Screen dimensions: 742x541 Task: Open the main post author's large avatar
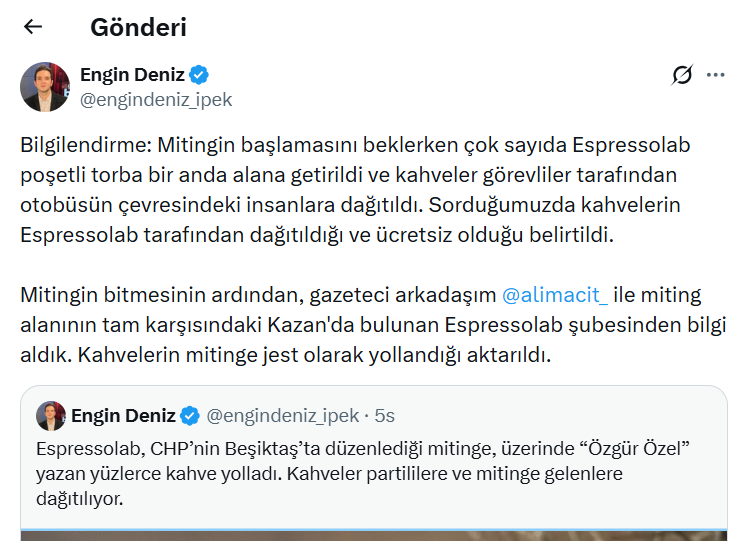(45, 87)
